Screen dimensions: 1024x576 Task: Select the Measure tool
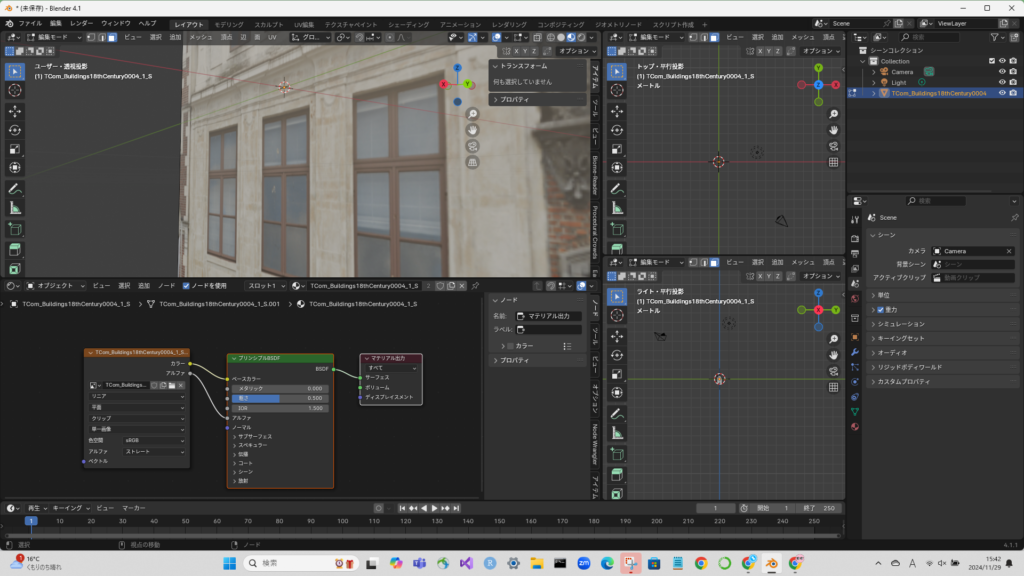coord(15,208)
